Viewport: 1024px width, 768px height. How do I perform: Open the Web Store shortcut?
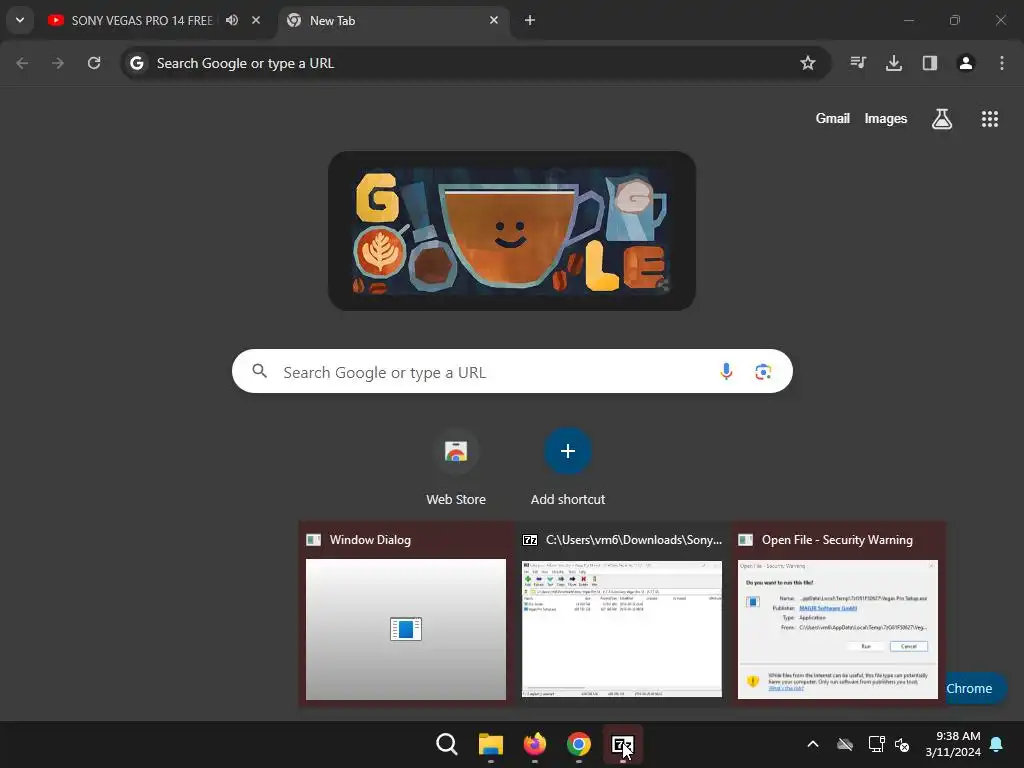coord(456,468)
